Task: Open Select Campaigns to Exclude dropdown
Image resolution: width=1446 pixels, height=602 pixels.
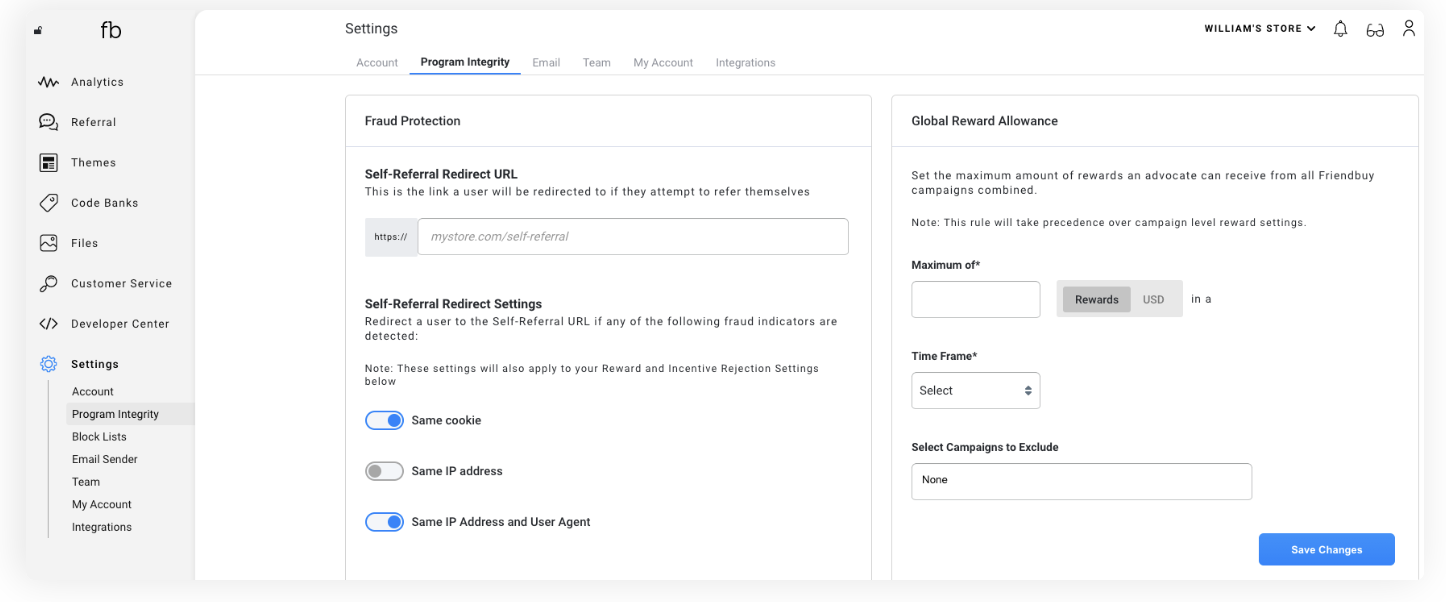Action: [x=1081, y=481]
